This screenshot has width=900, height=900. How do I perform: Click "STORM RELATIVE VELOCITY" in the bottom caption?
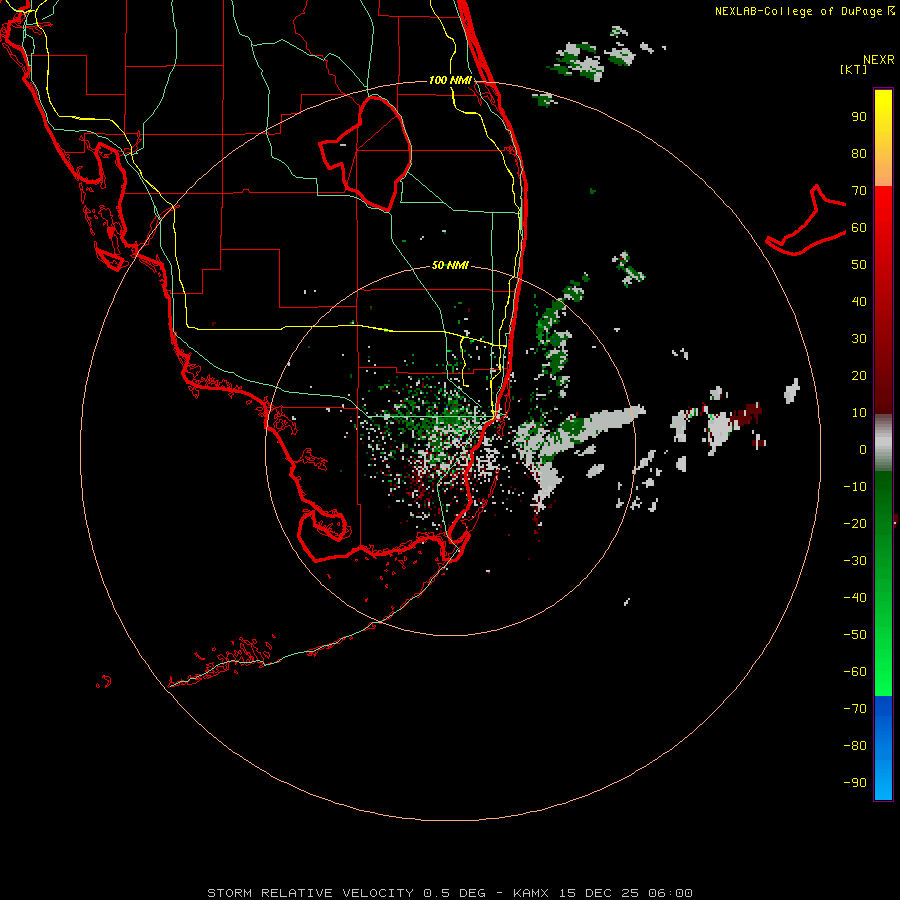tap(310, 893)
